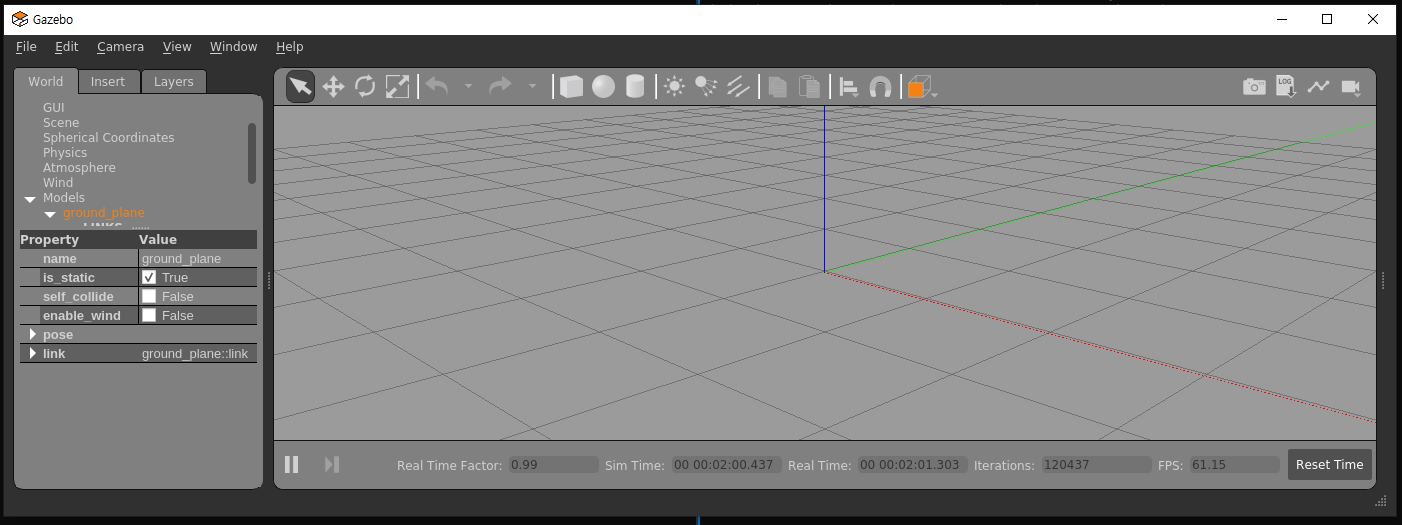Click the Iterations value field
The height and width of the screenshot is (525, 1402).
point(1096,465)
